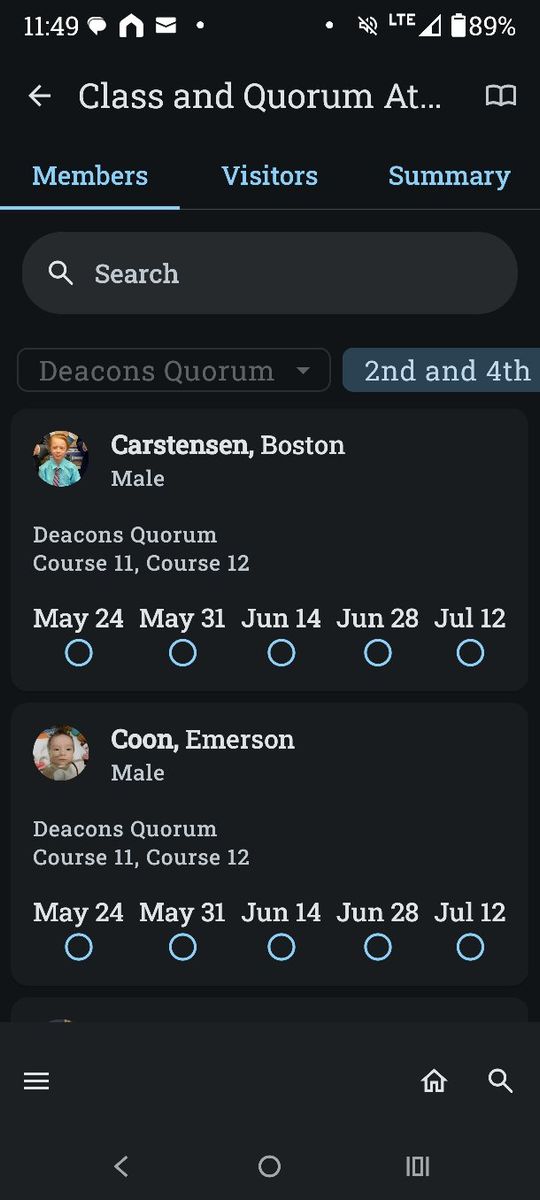540x1200 pixels.
Task: Tap the Android system back button
Action: 121,1166
